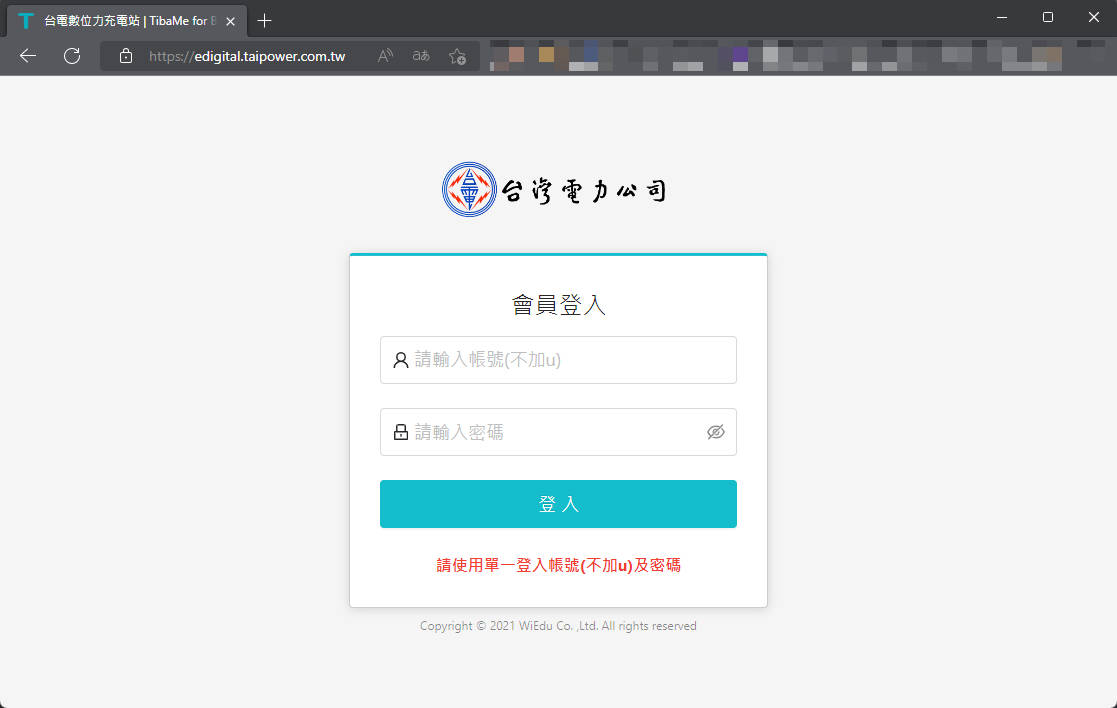Focus the password field 請輸入密碼
The height and width of the screenshot is (708, 1117).
558,432
